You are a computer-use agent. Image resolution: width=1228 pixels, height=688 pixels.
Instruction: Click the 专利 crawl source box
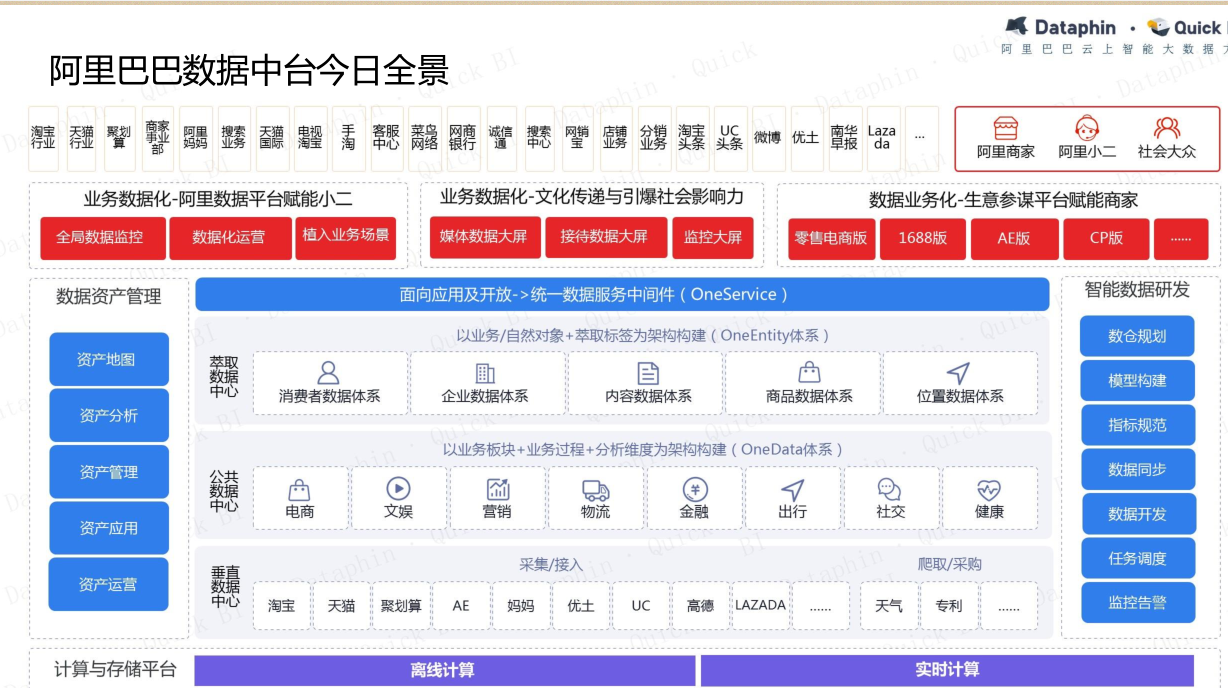click(949, 606)
